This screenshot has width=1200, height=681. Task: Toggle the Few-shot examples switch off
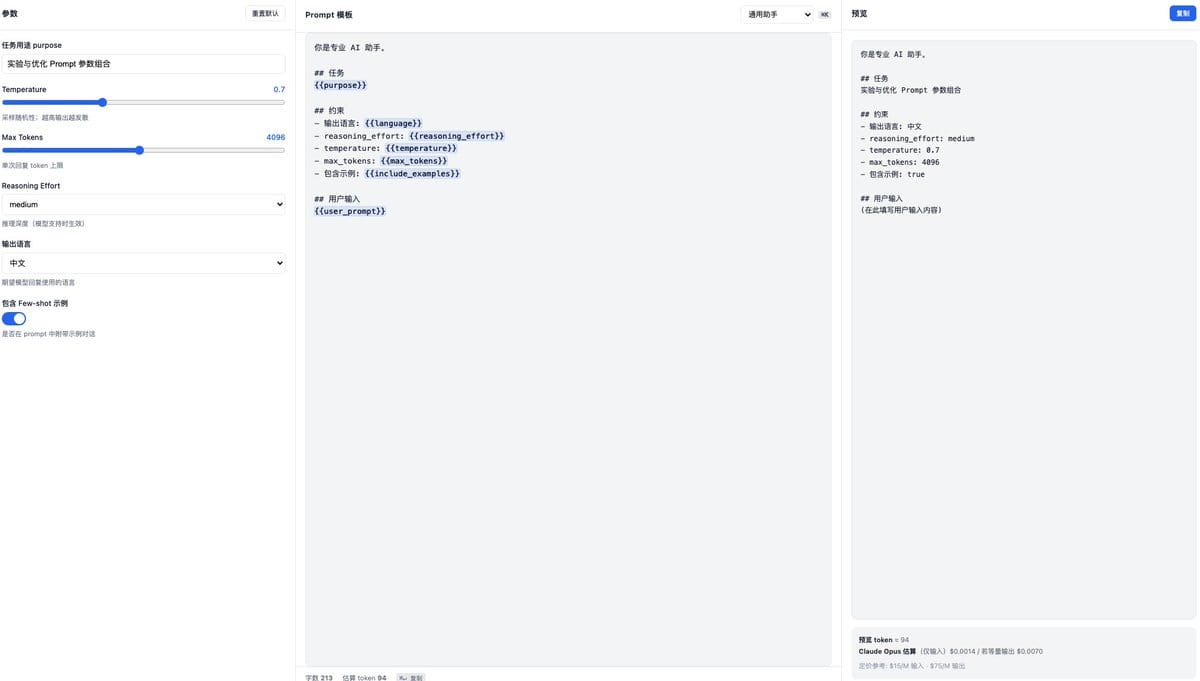(14, 318)
